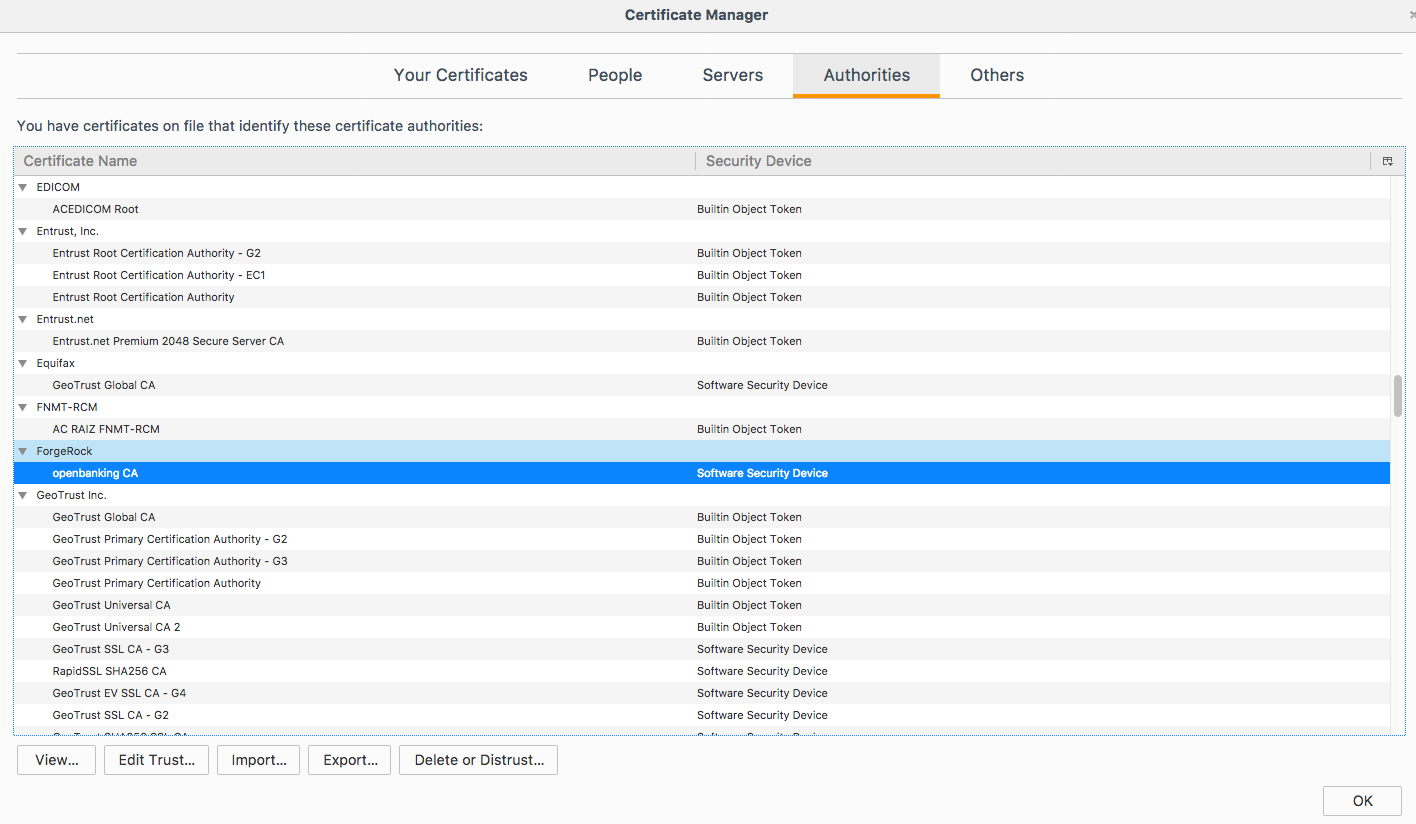Image resolution: width=1416 pixels, height=824 pixels.
Task: Click the Import... button
Action: 259,760
